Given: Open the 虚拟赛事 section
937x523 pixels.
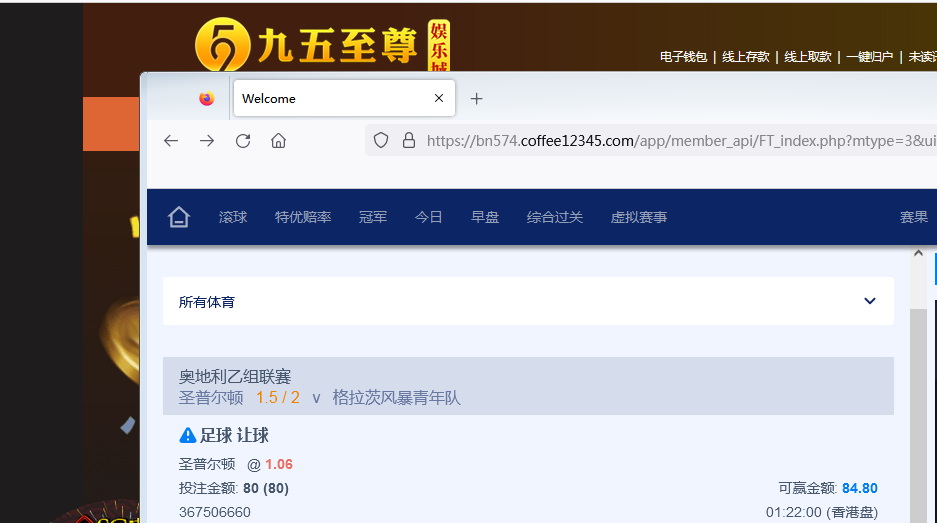Looking at the screenshot, I should (639, 217).
